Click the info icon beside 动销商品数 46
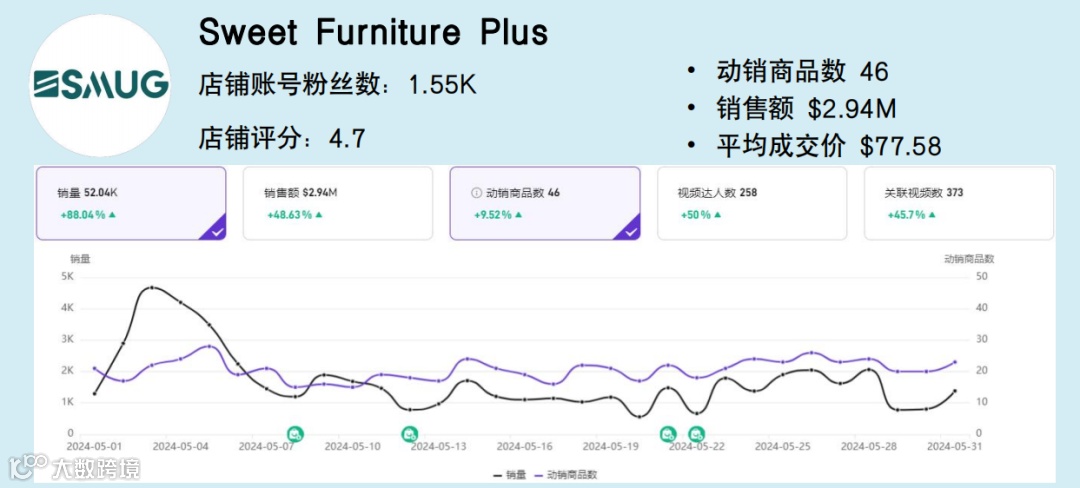The width and height of the screenshot is (1080, 488). coord(475,193)
